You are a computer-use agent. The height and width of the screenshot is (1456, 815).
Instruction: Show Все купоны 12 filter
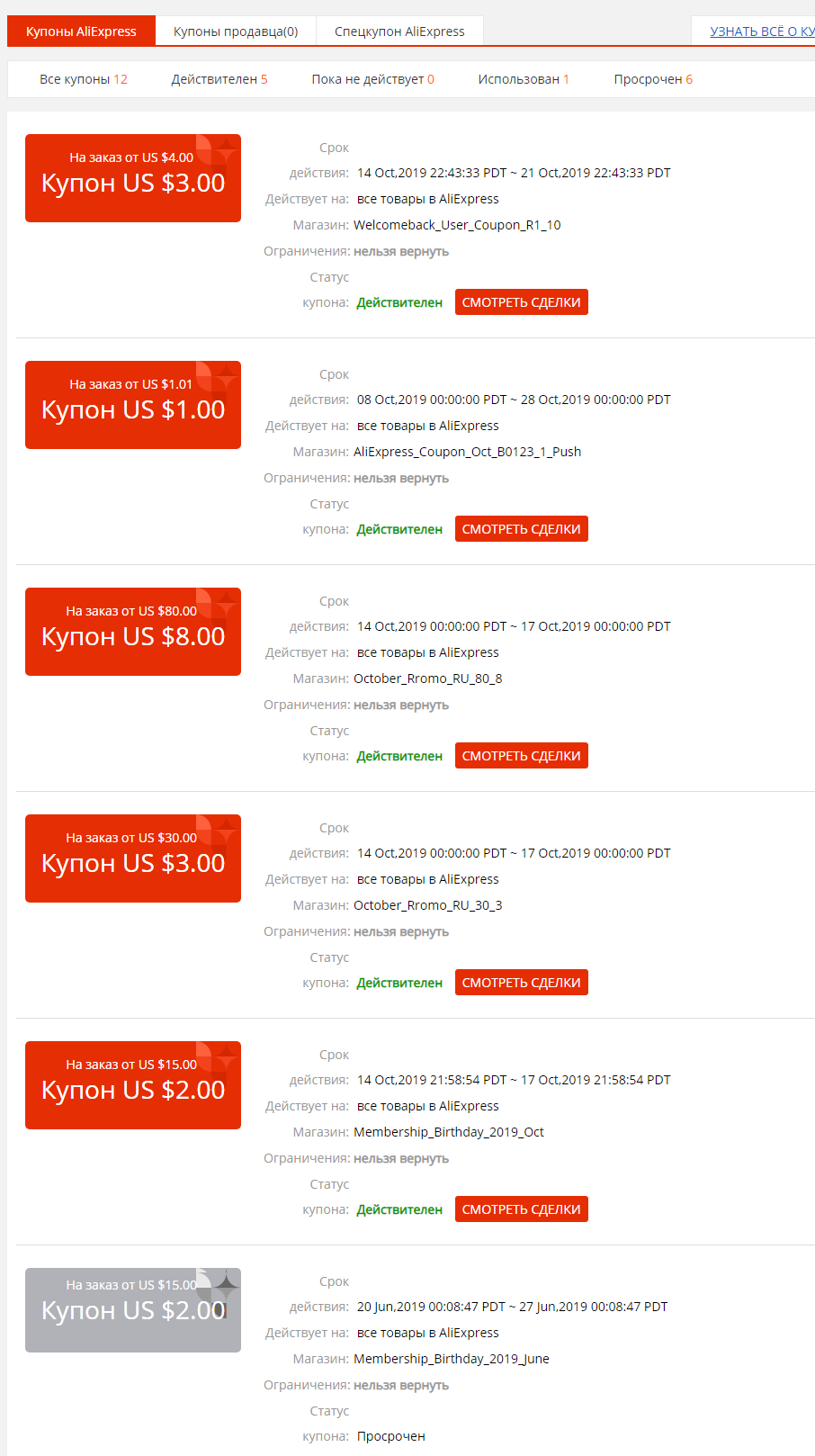coord(84,79)
